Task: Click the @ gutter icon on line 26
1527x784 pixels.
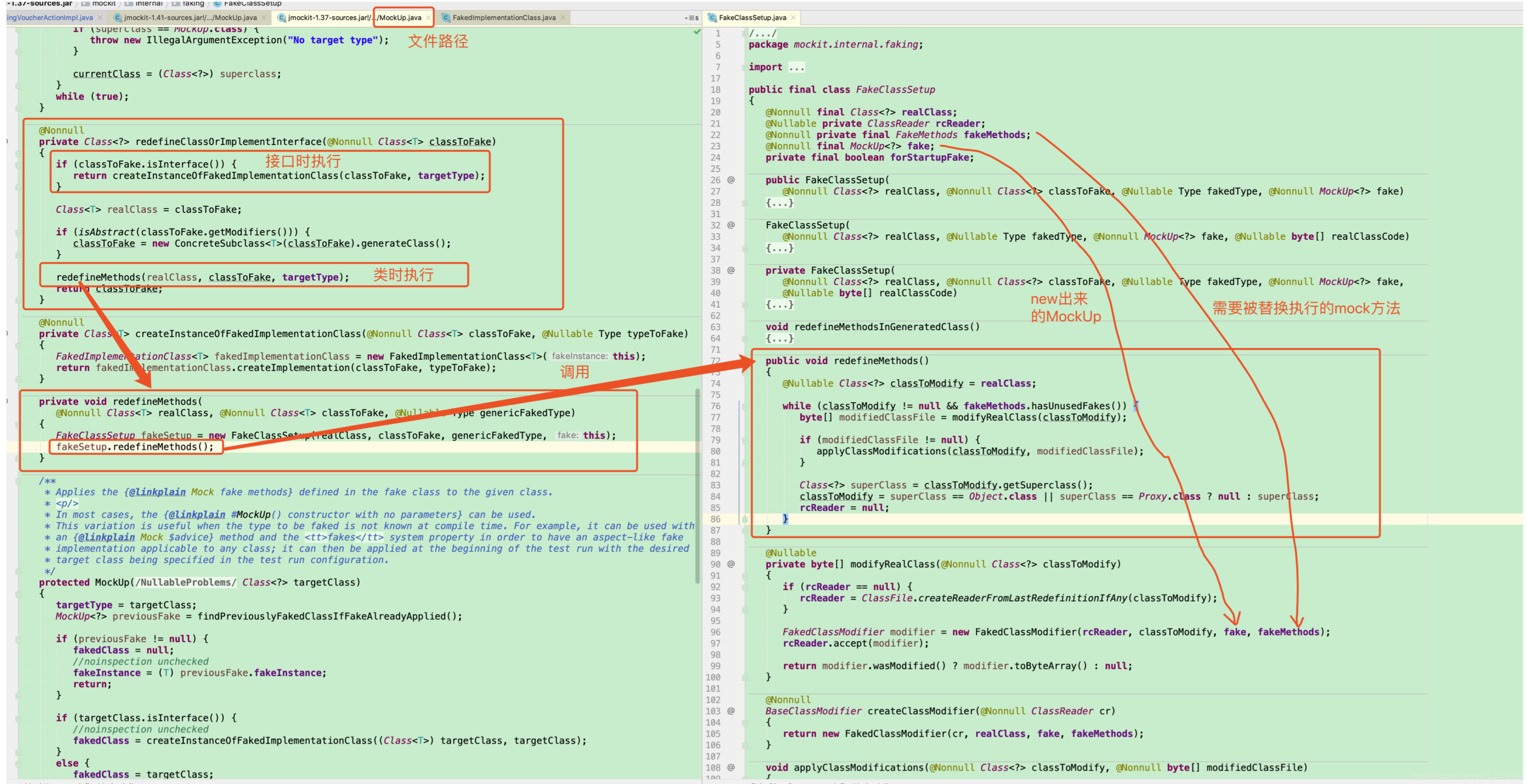Action: (x=731, y=180)
